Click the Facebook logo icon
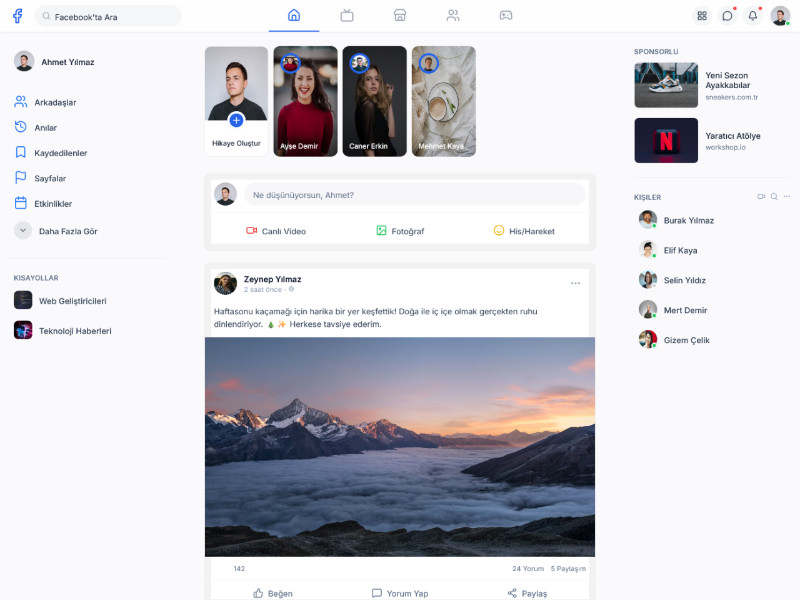 [x=17, y=16]
